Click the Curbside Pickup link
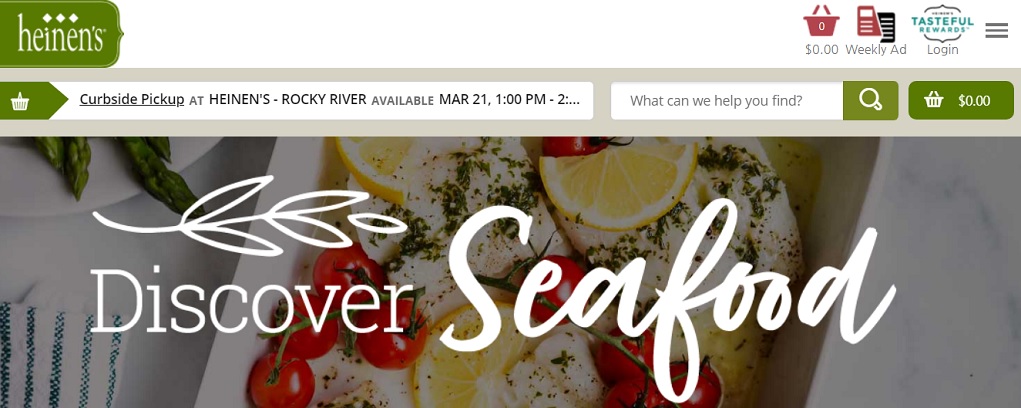The image size is (1021, 408). pos(132,100)
